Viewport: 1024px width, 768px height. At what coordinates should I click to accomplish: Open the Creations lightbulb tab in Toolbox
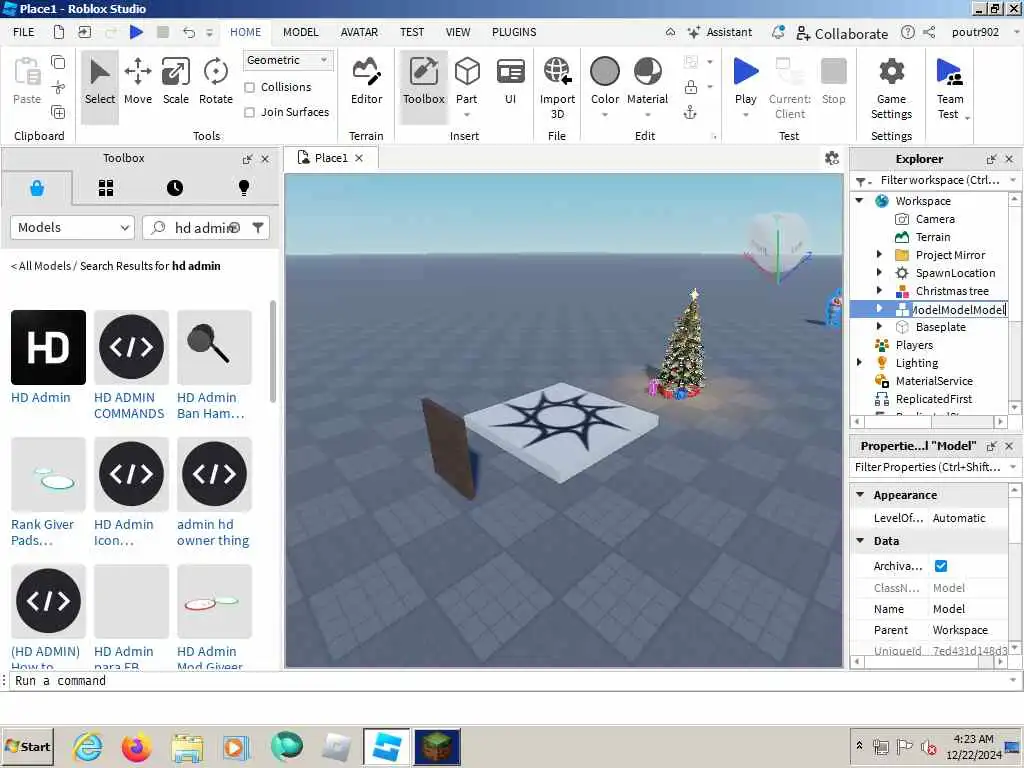(x=244, y=188)
